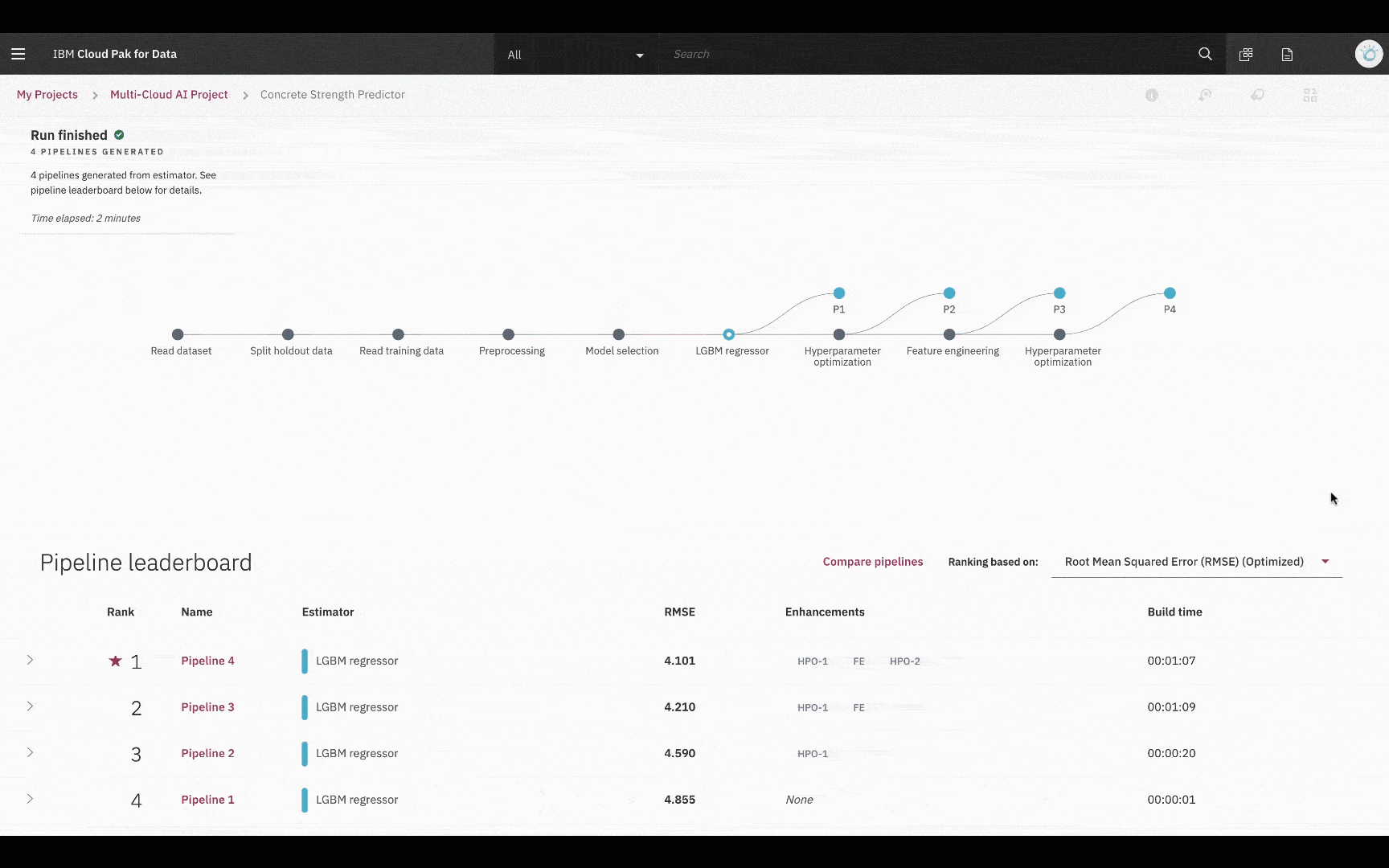Open the document icon in header

[1287, 54]
